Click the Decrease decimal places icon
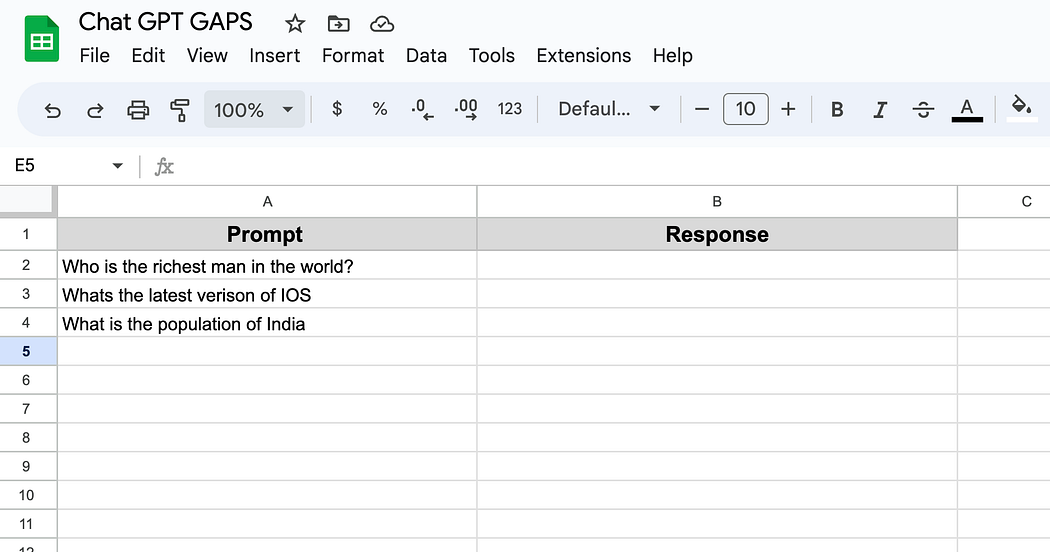 click(422, 109)
